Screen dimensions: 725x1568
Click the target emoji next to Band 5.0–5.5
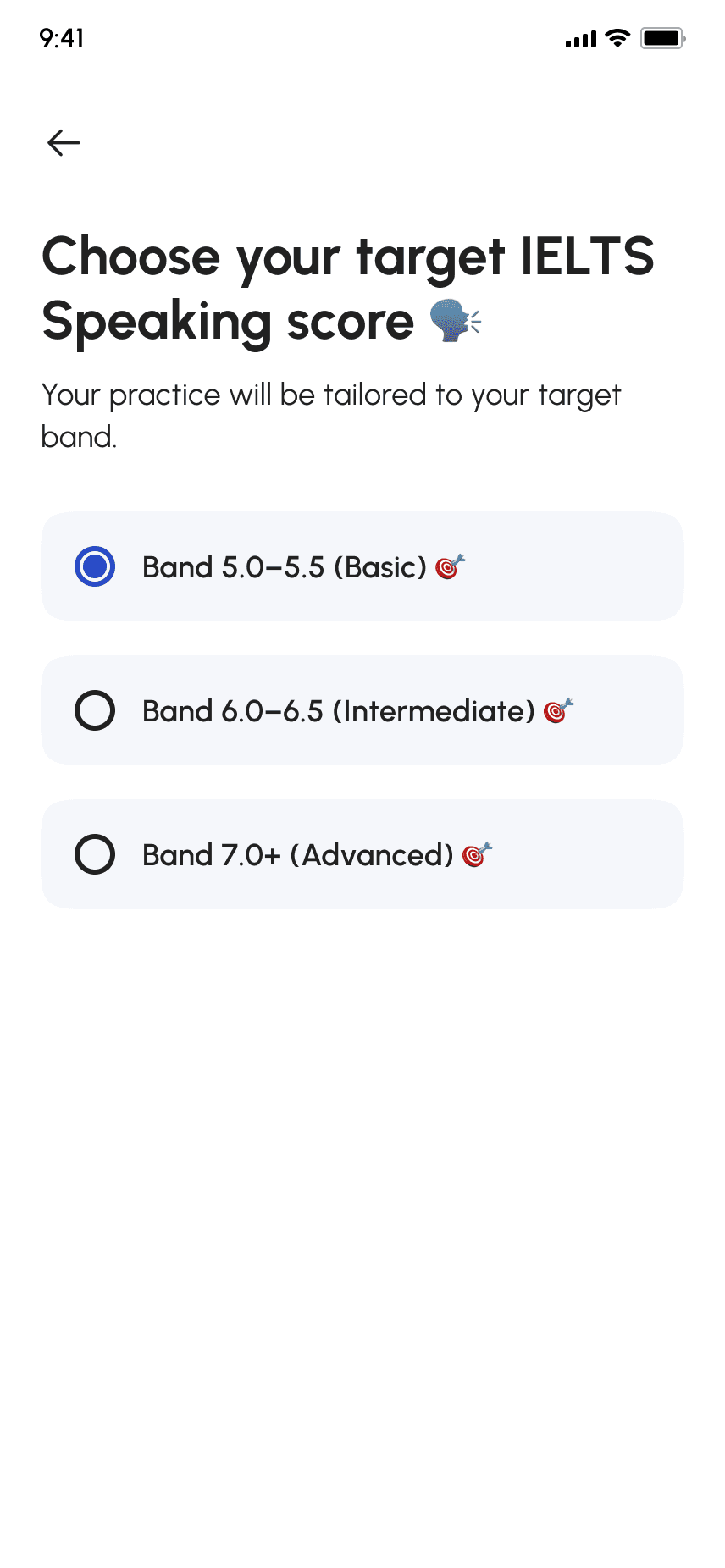[448, 567]
